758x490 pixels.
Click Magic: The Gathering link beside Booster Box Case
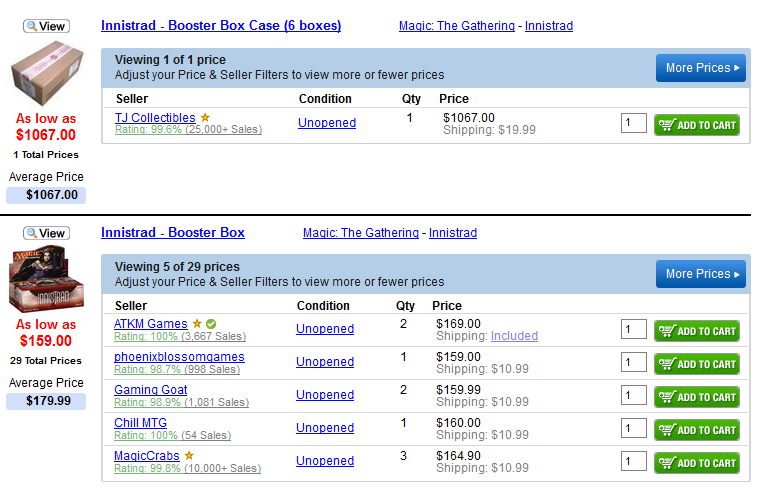[x=457, y=26]
